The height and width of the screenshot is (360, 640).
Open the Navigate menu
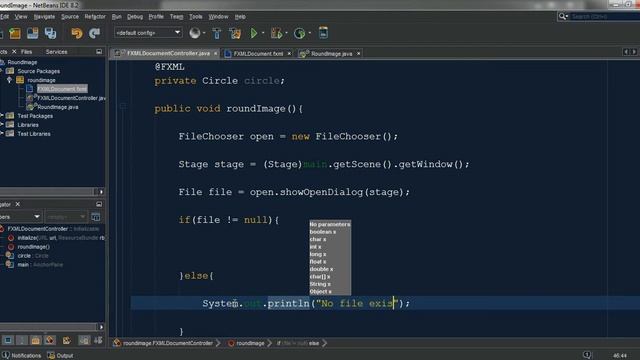44,17
